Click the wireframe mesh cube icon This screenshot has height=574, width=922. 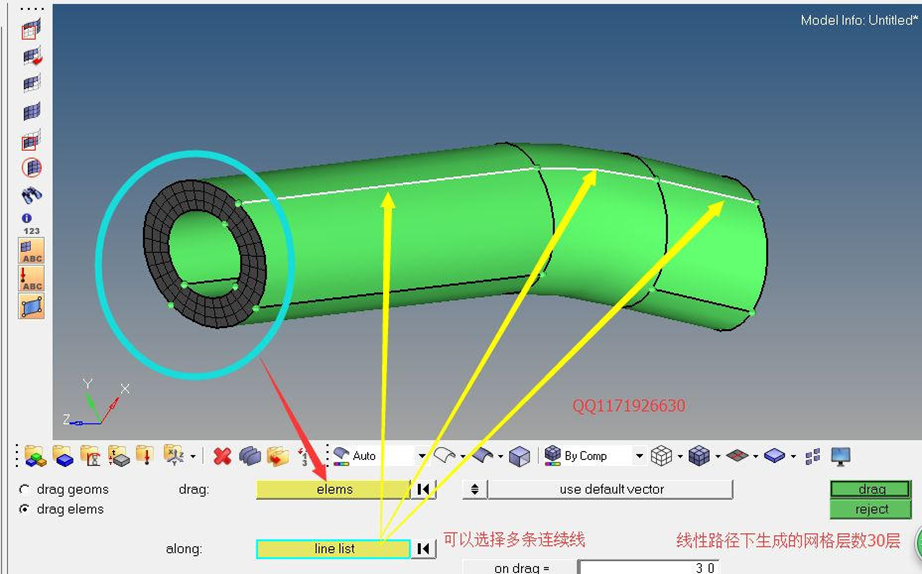point(661,456)
